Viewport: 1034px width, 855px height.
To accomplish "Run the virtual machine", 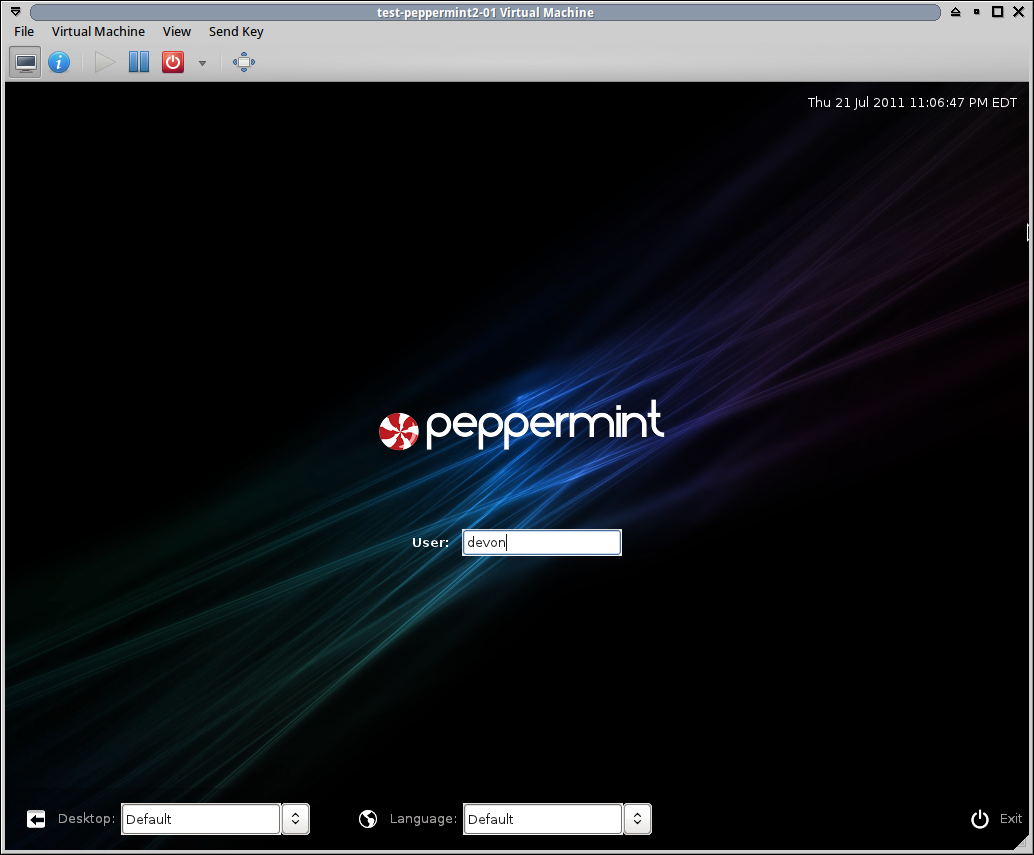I will (104, 63).
